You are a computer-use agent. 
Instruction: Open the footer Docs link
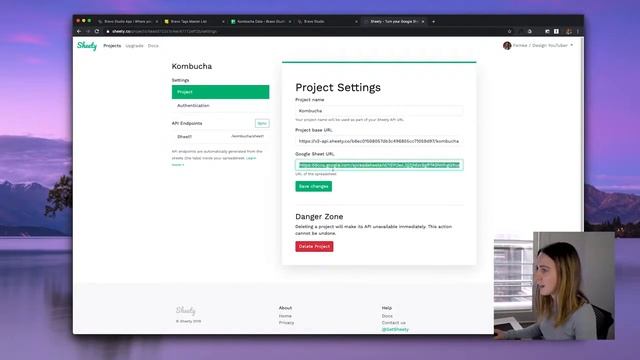tap(387, 316)
